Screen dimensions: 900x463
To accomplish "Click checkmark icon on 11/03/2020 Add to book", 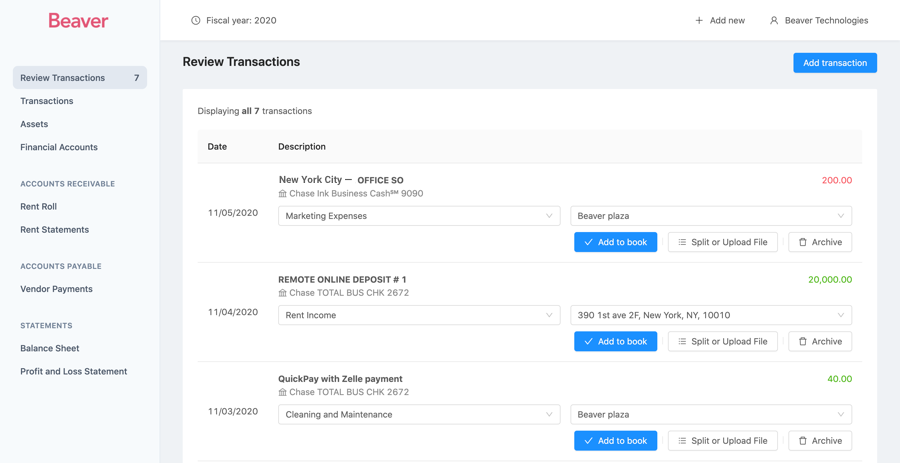I will pos(589,441).
